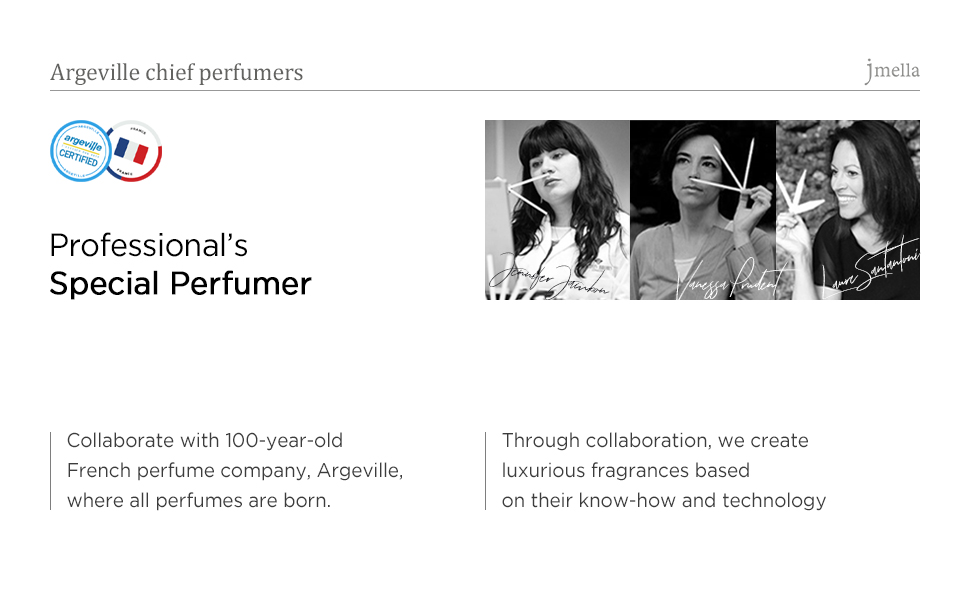970x600 pixels.
Task: Click the bold 'Special Perfumer' text
Action: click(x=180, y=284)
